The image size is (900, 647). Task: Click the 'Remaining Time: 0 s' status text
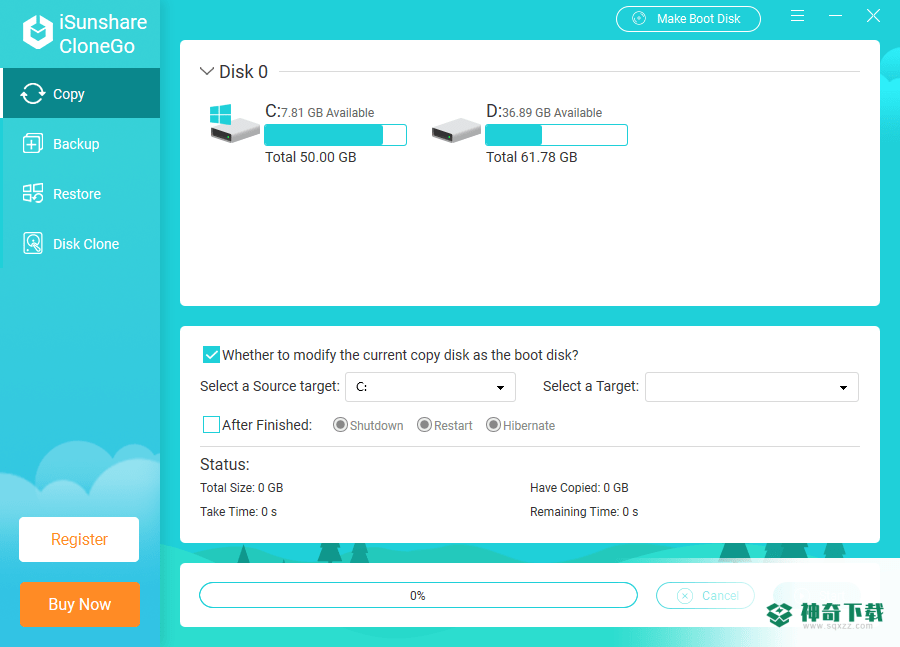(x=584, y=512)
